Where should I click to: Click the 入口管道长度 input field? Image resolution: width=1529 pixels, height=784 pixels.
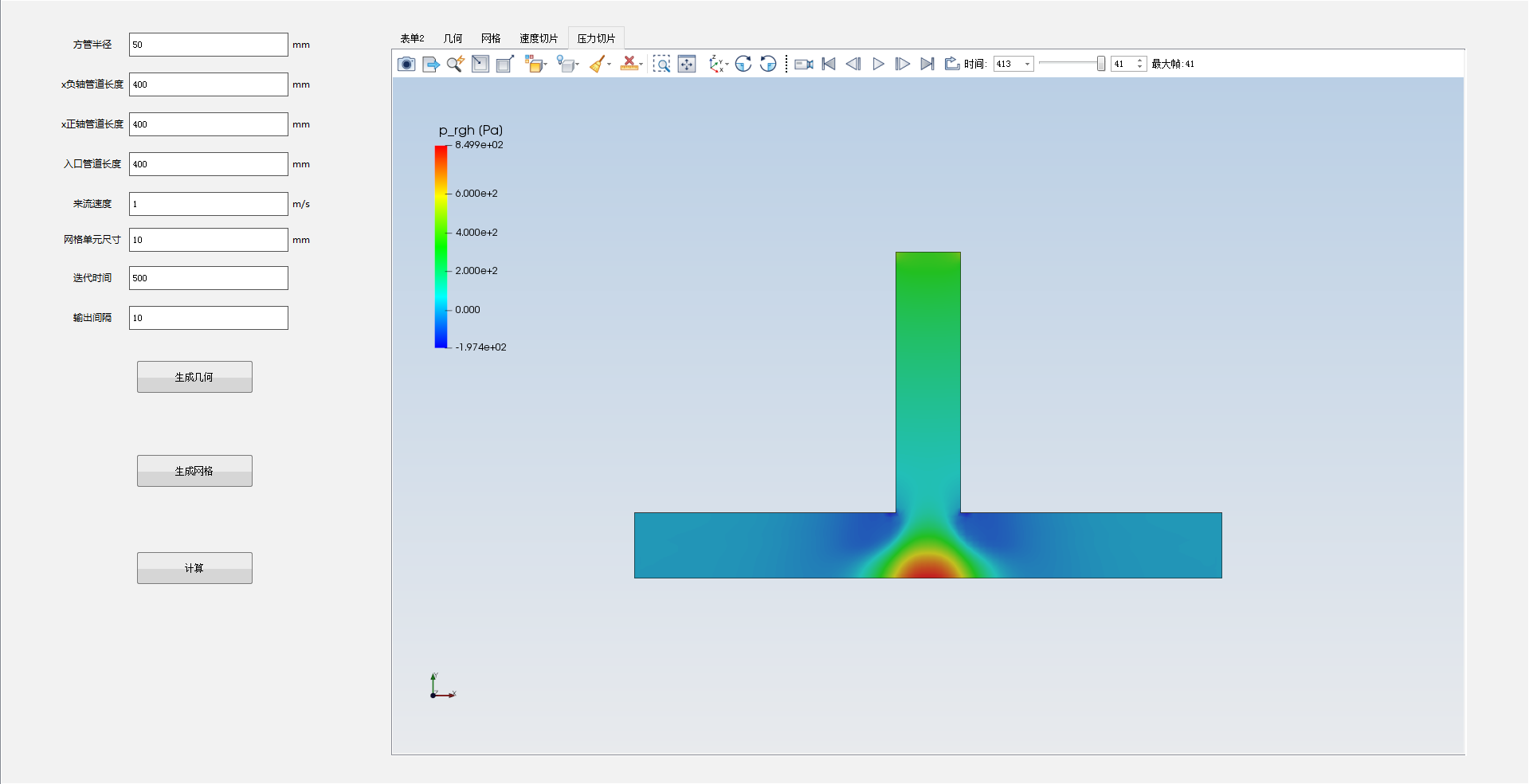pos(209,164)
